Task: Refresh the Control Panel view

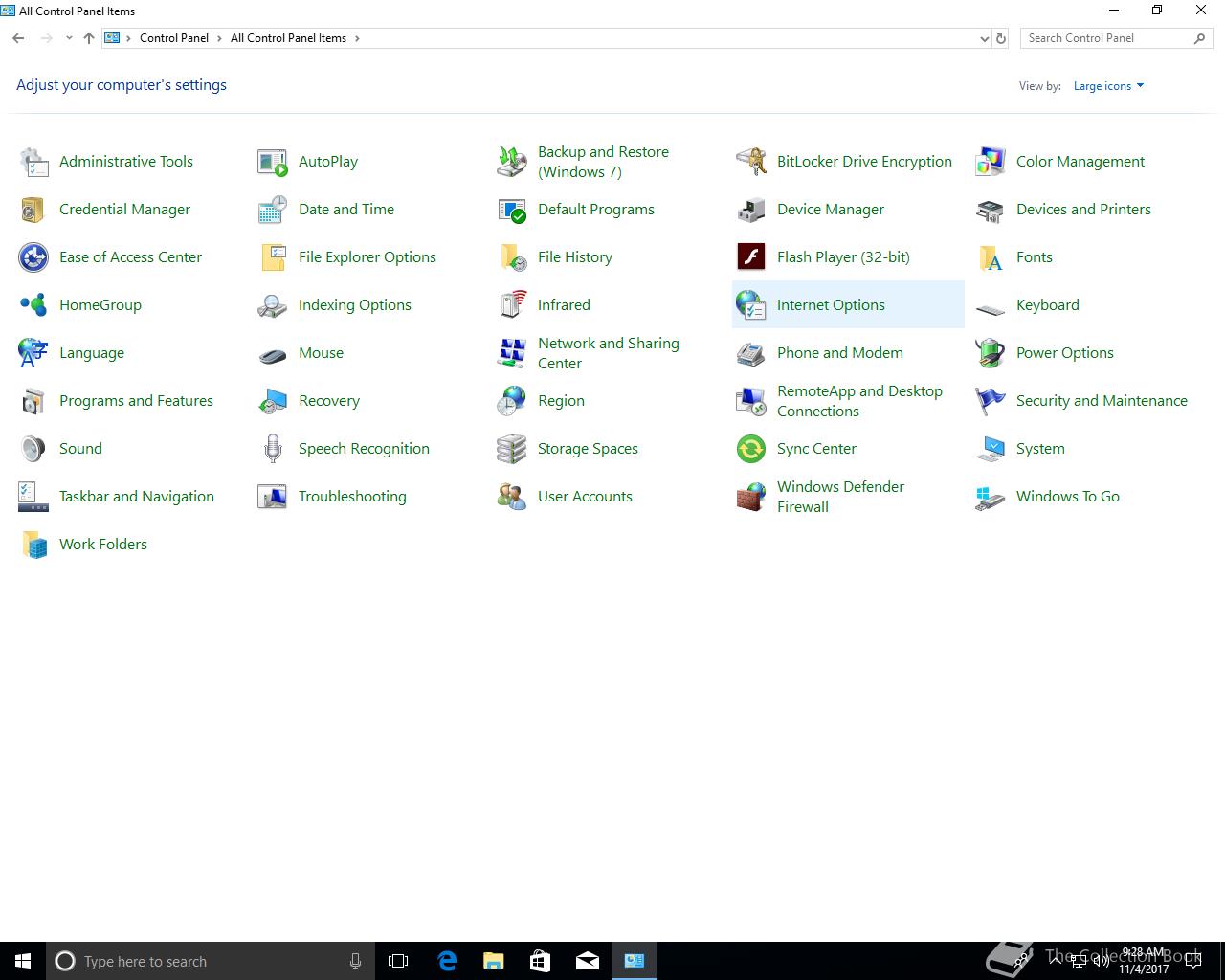Action: point(1001,38)
